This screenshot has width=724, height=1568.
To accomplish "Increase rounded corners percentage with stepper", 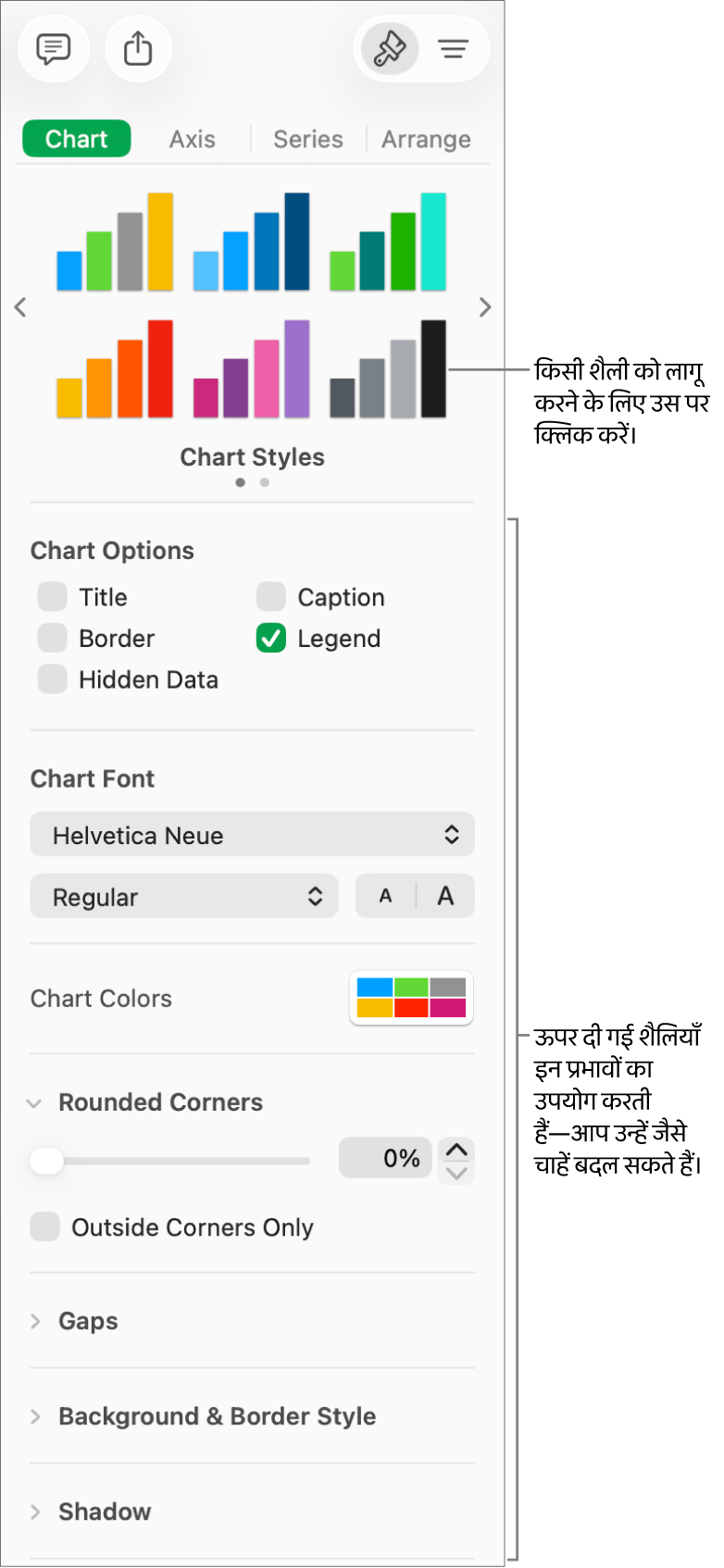I will pos(456,1149).
